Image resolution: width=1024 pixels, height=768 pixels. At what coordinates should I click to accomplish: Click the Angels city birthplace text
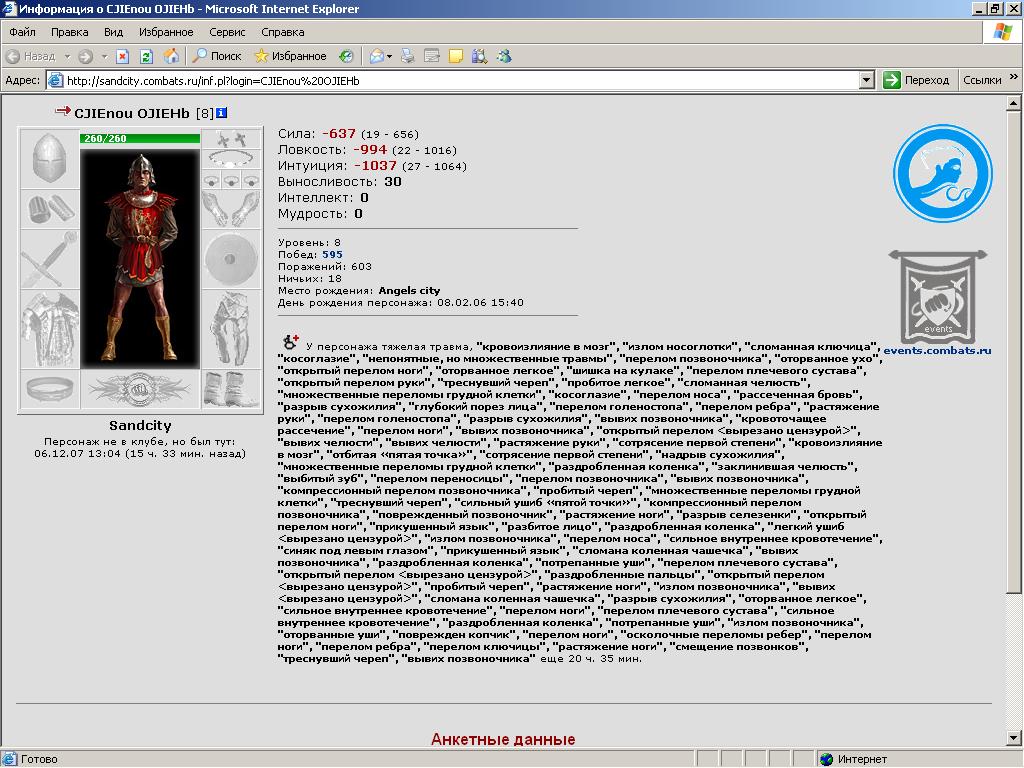pos(409,291)
